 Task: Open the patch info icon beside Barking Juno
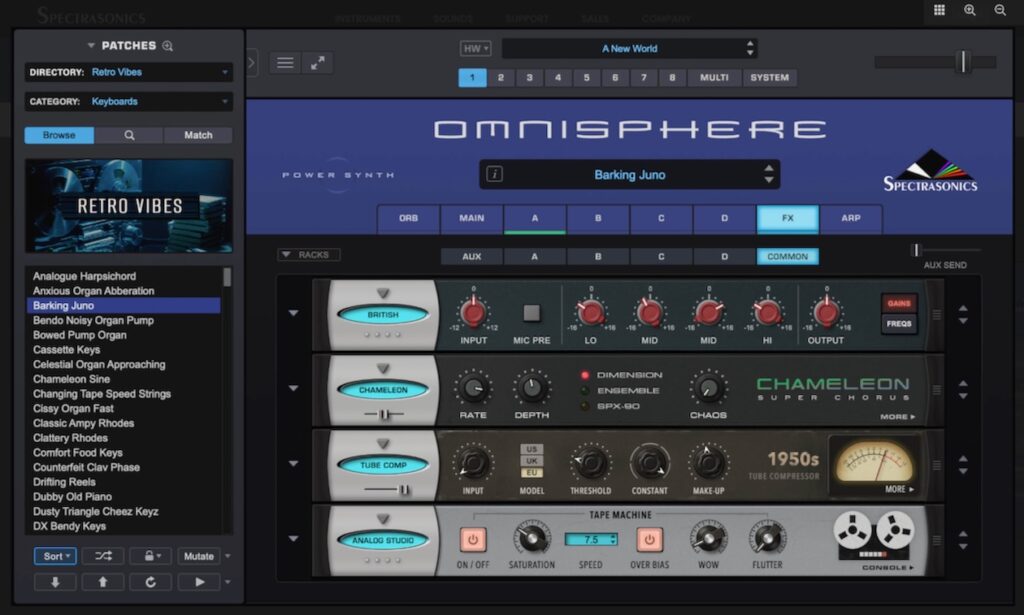[x=494, y=174]
